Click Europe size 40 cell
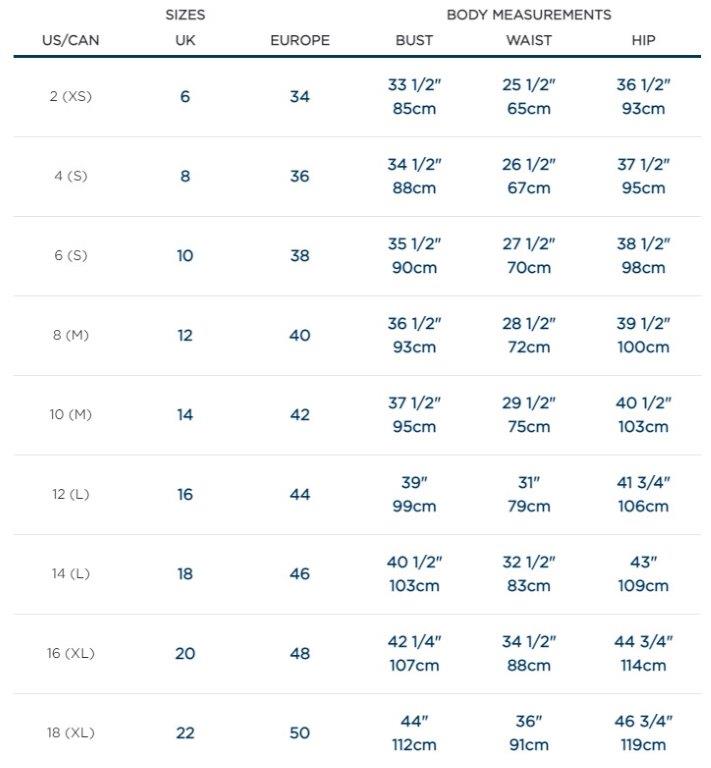Screen dimensions: 711x768 (x=300, y=335)
